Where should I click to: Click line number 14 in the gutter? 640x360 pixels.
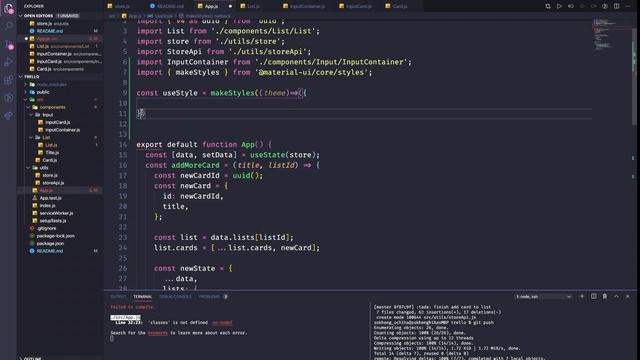tap(123, 144)
